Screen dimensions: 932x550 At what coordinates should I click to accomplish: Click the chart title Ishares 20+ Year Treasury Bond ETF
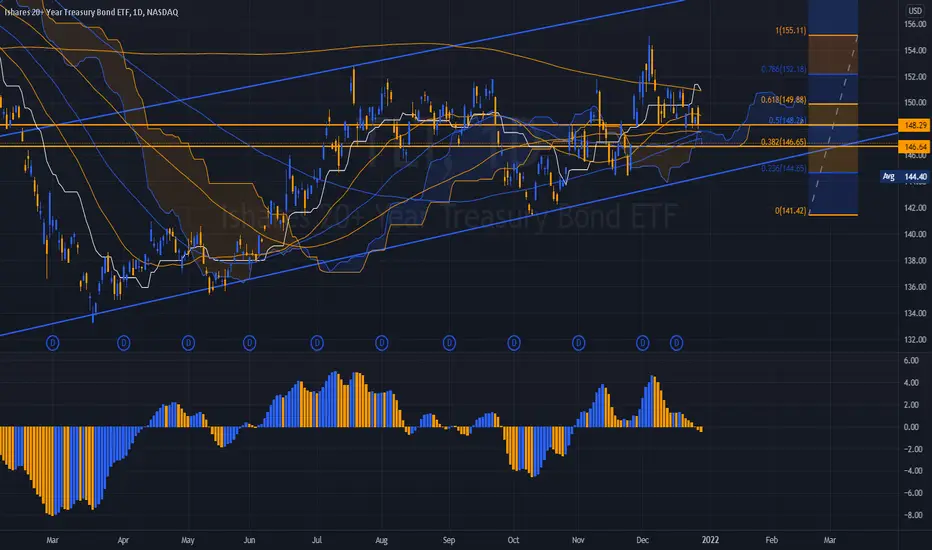(x=91, y=12)
